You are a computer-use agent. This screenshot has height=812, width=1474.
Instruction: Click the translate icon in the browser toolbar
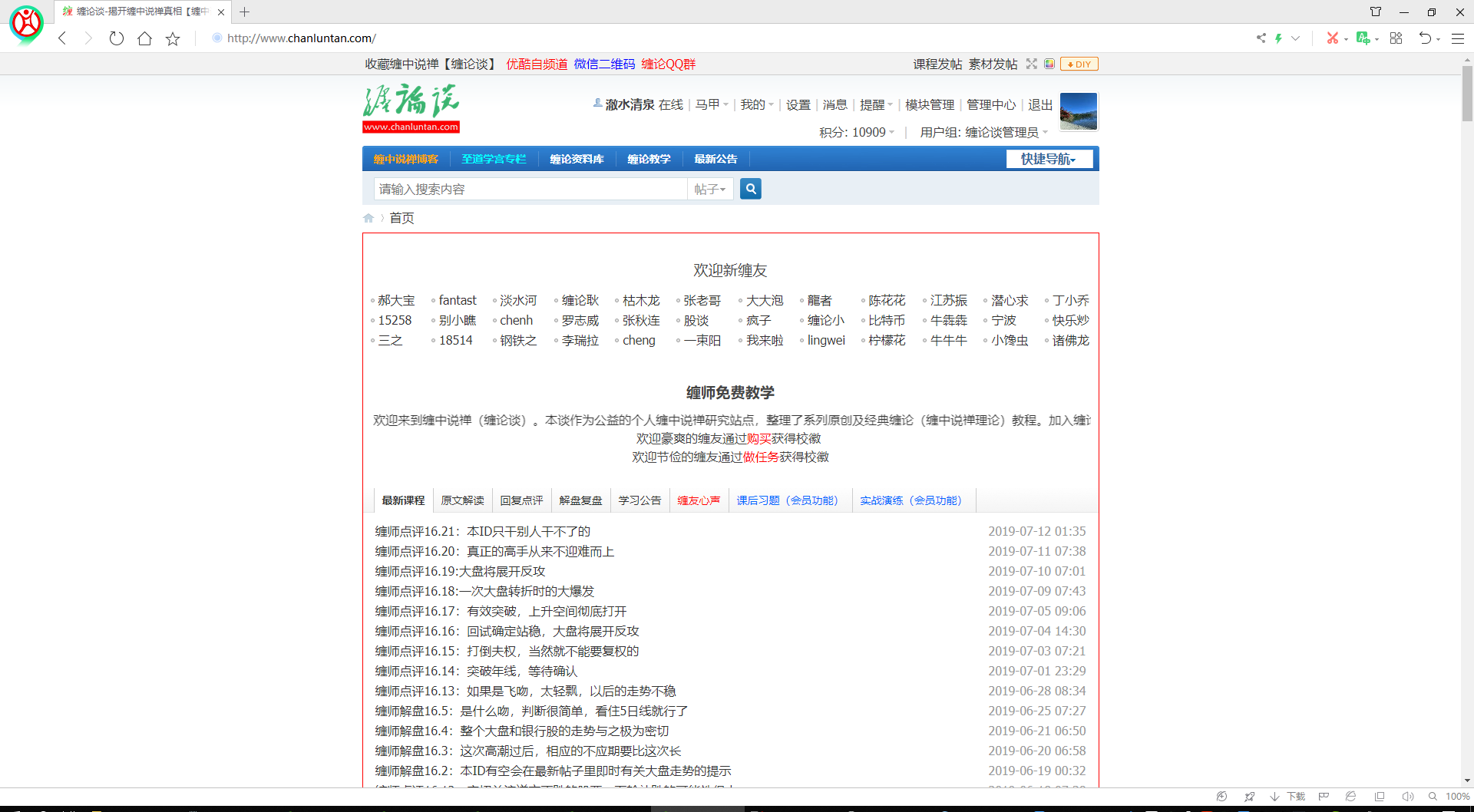point(1365,38)
